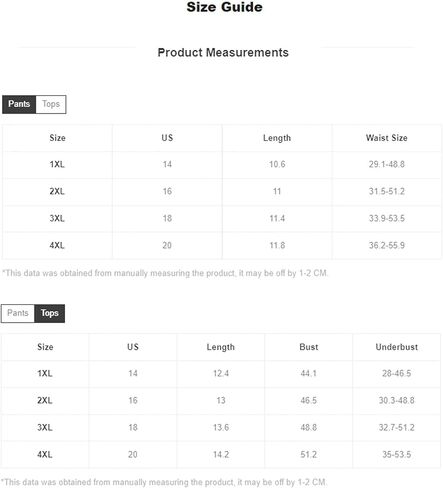Click the bust value 51.2
The width and height of the screenshot is (443, 488).
click(x=309, y=454)
